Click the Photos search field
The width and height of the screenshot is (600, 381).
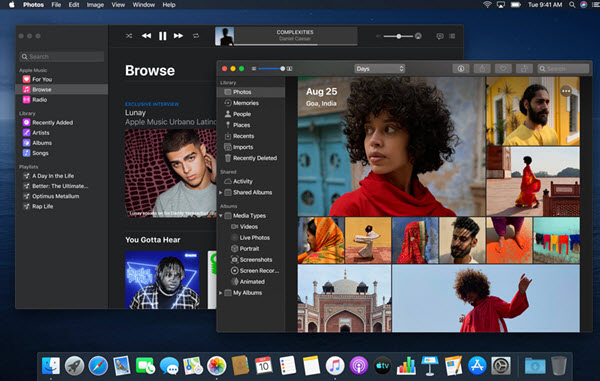coord(563,69)
